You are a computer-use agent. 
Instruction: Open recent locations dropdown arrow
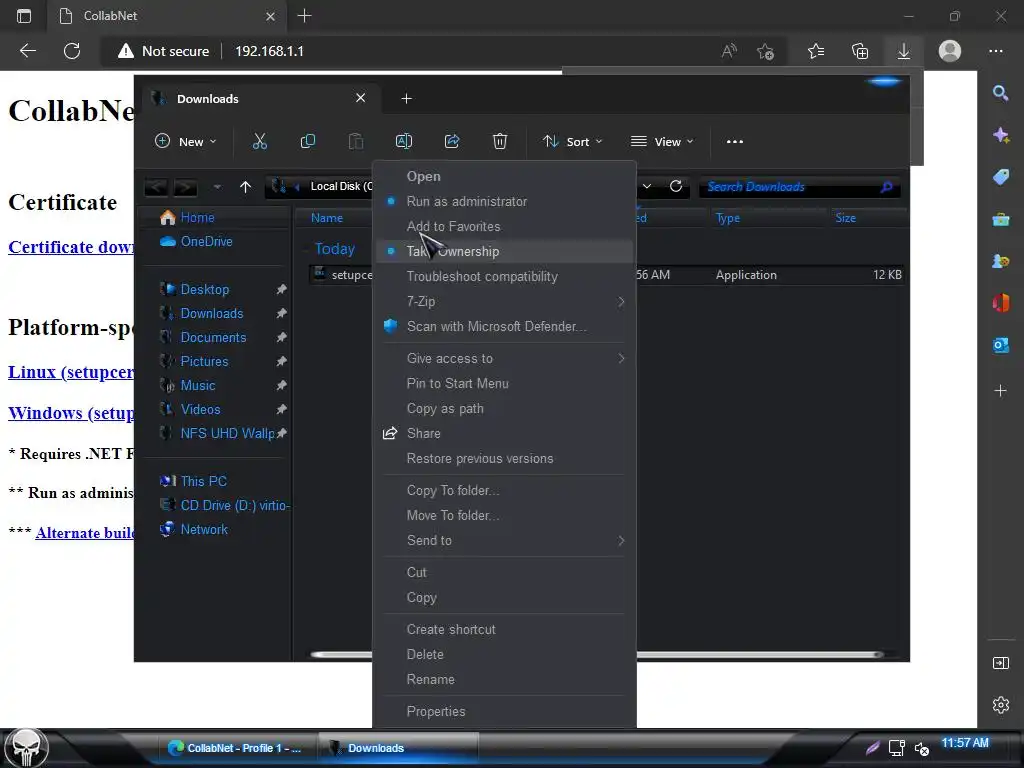pos(217,187)
